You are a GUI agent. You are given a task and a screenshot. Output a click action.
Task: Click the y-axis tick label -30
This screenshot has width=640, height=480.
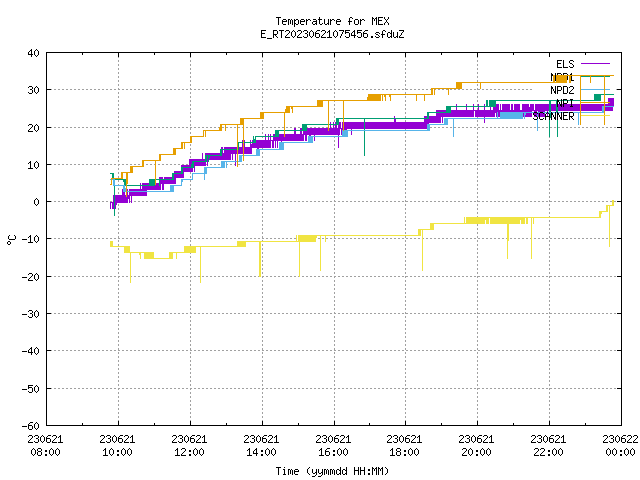tap(31, 314)
